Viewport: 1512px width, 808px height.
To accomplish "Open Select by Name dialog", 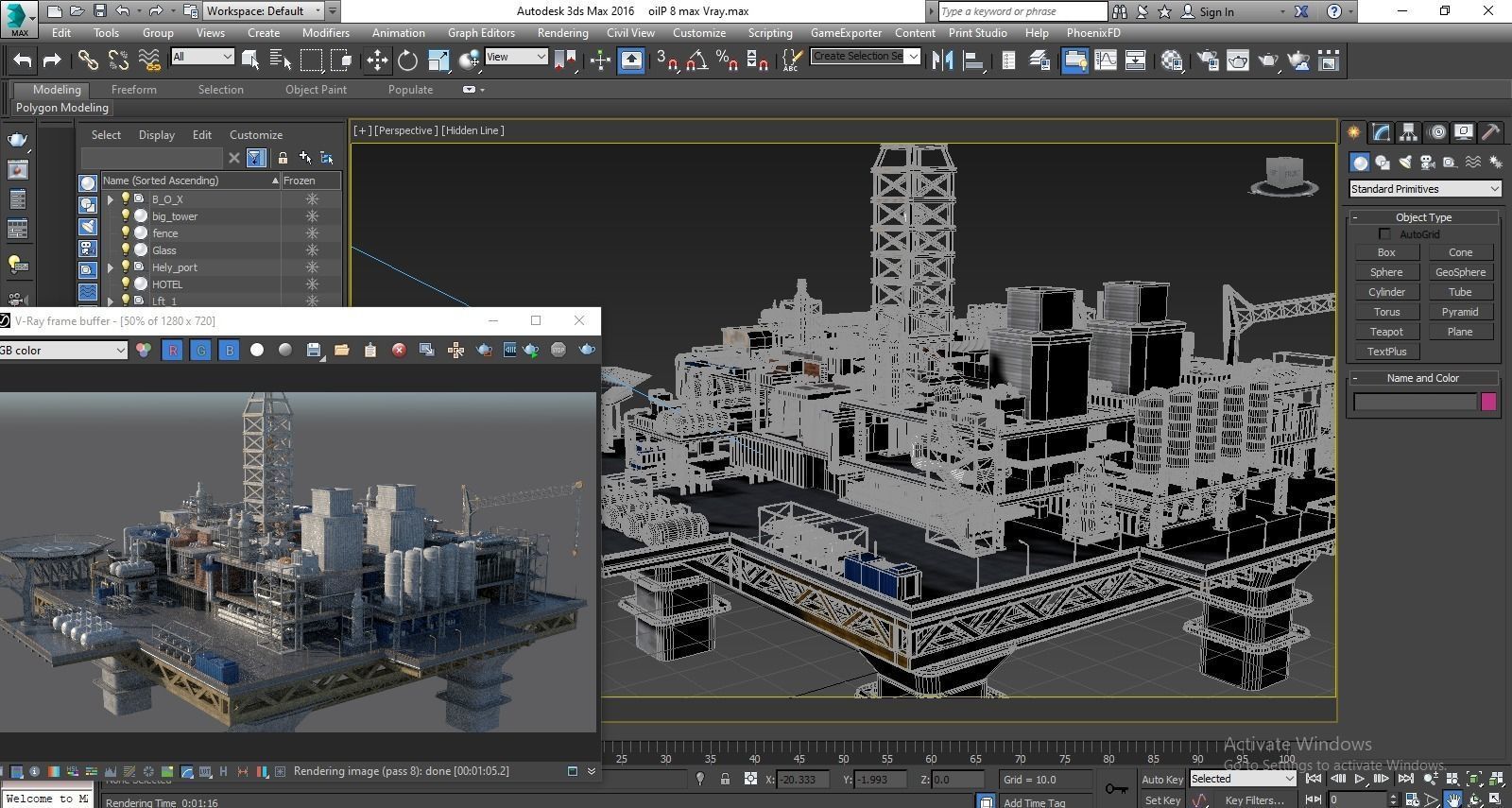I will coord(281,60).
